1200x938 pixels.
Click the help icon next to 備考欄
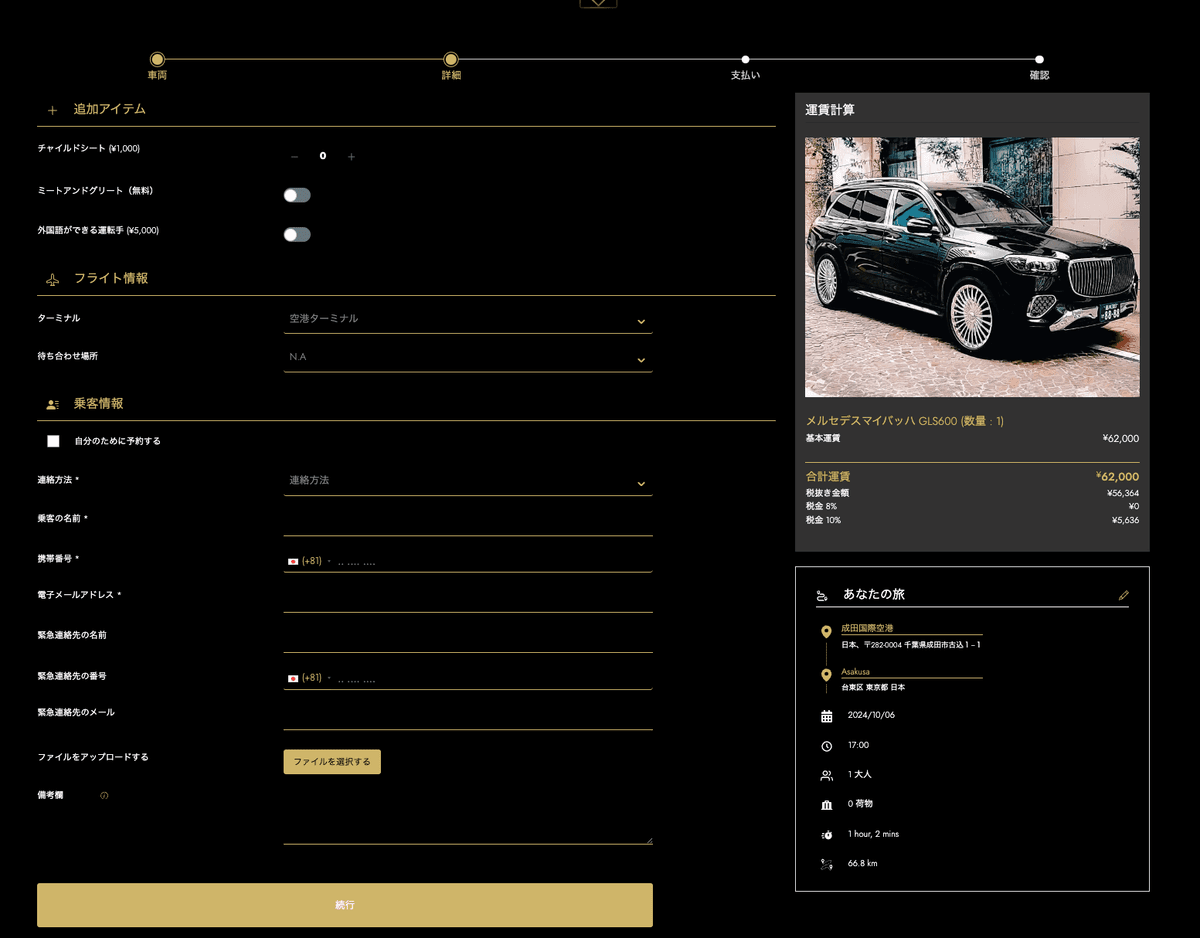pyautogui.click(x=104, y=796)
